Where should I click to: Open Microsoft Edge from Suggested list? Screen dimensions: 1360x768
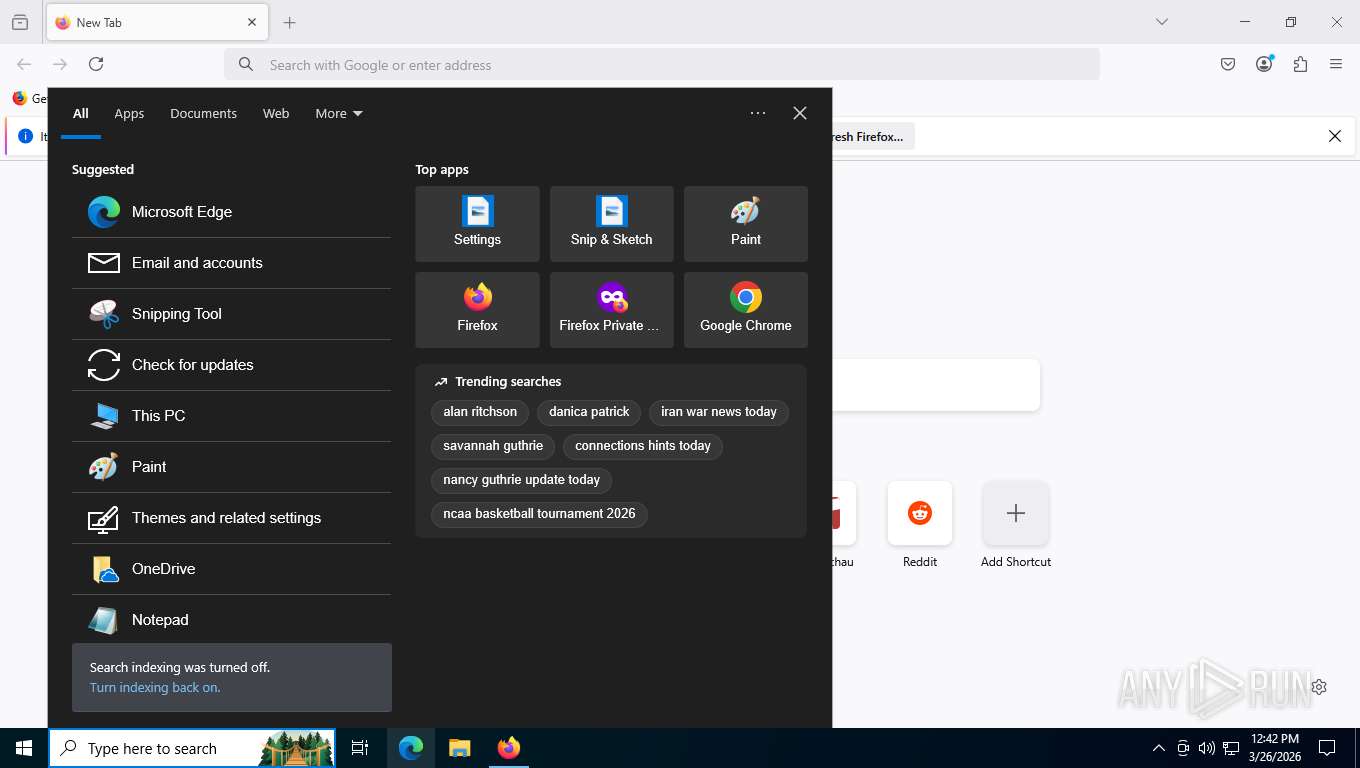click(231, 212)
